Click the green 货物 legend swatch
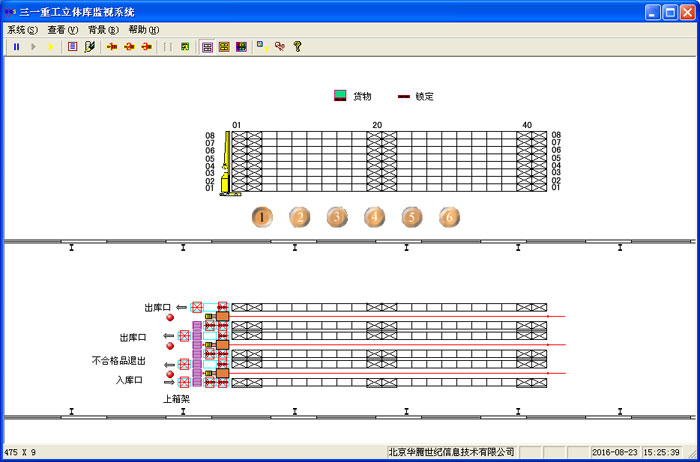 pyautogui.click(x=340, y=96)
